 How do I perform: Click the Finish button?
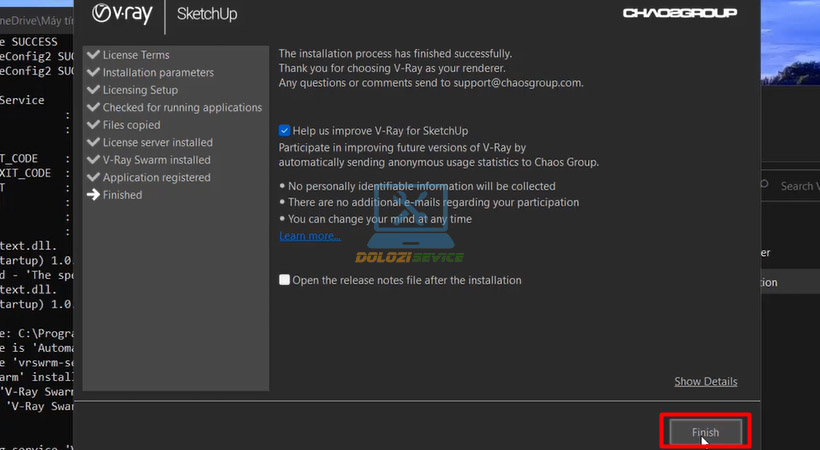tap(705, 432)
